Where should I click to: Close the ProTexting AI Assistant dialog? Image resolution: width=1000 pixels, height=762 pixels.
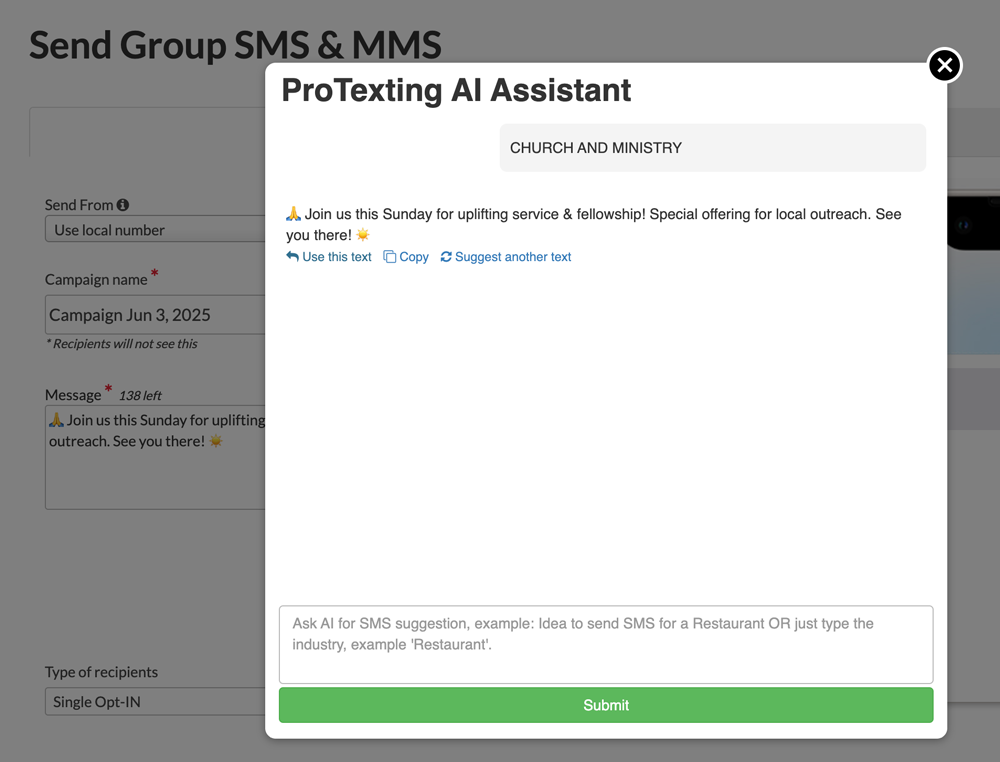pyautogui.click(x=945, y=65)
